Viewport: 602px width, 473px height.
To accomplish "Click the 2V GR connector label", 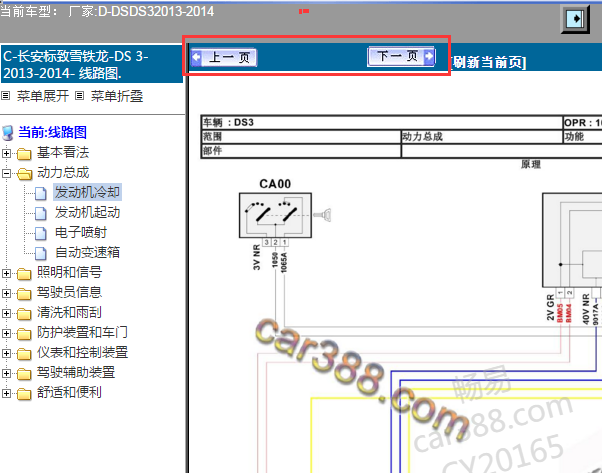I will (x=550, y=307).
